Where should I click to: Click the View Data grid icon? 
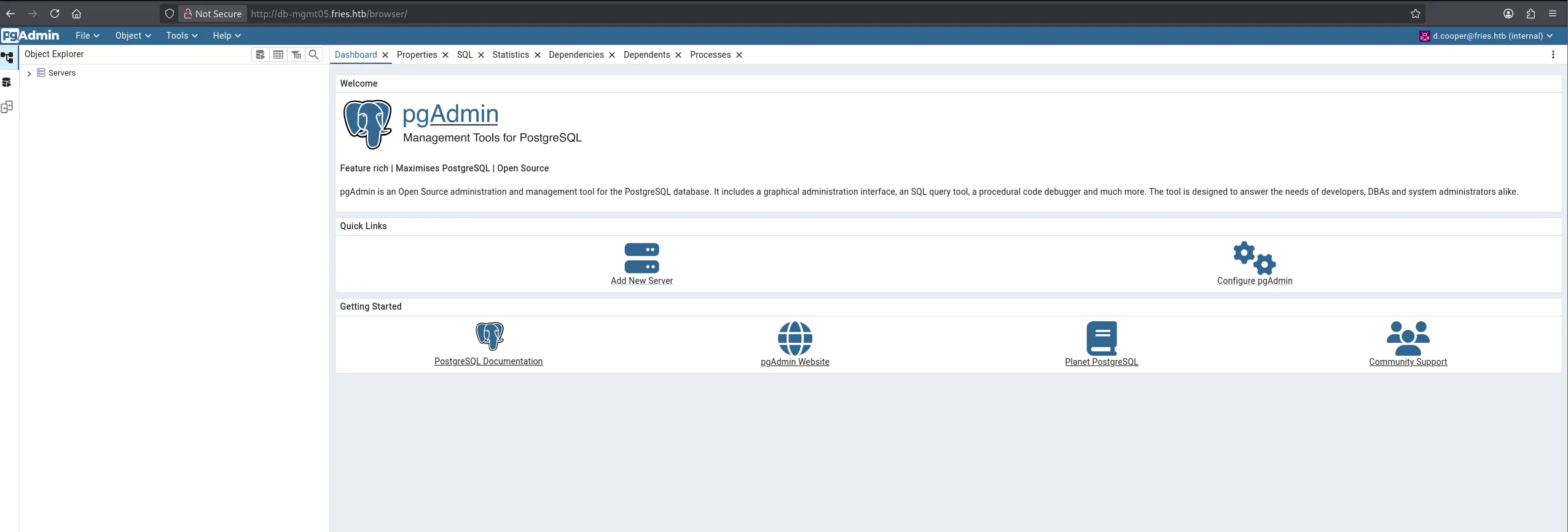pyautogui.click(x=278, y=55)
